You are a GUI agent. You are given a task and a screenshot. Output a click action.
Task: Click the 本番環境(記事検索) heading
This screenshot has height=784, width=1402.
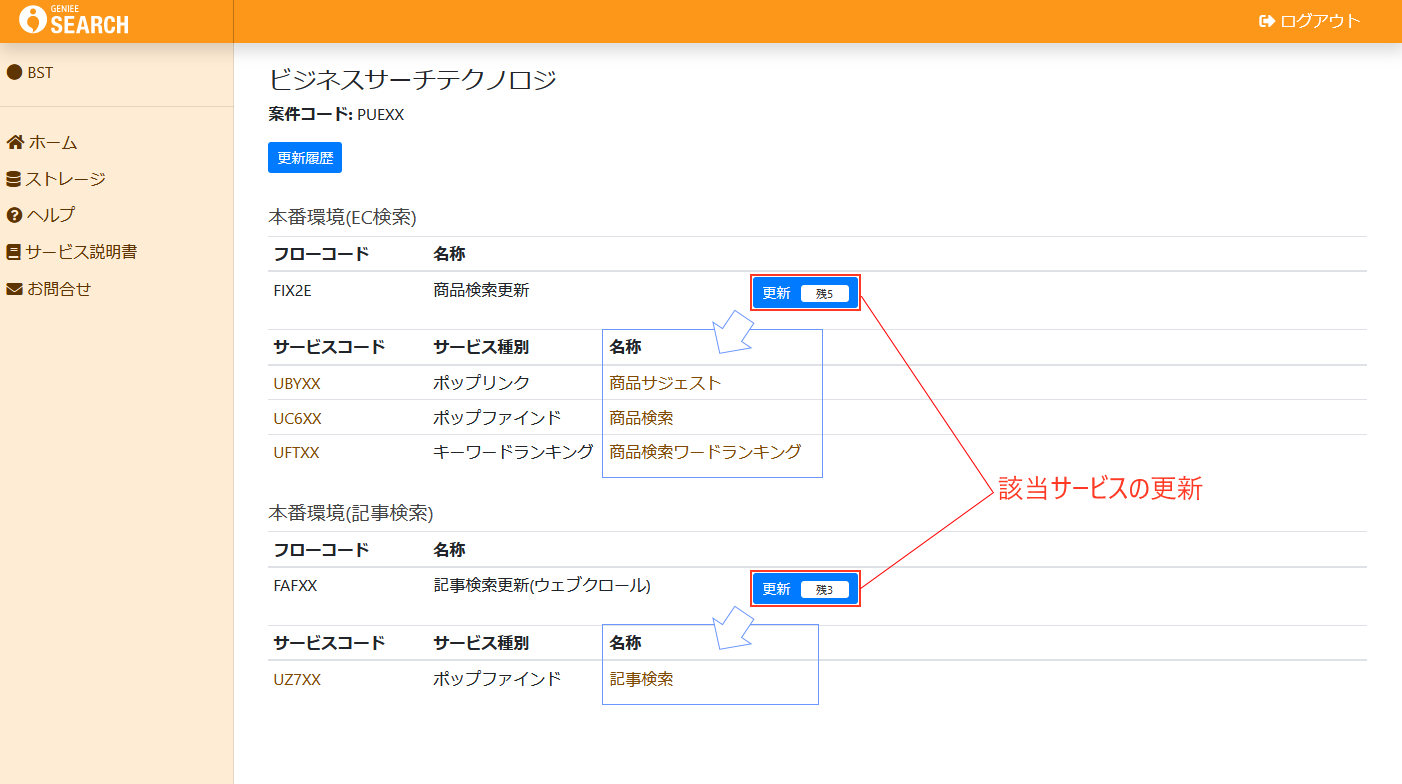click(x=350, y=513)
